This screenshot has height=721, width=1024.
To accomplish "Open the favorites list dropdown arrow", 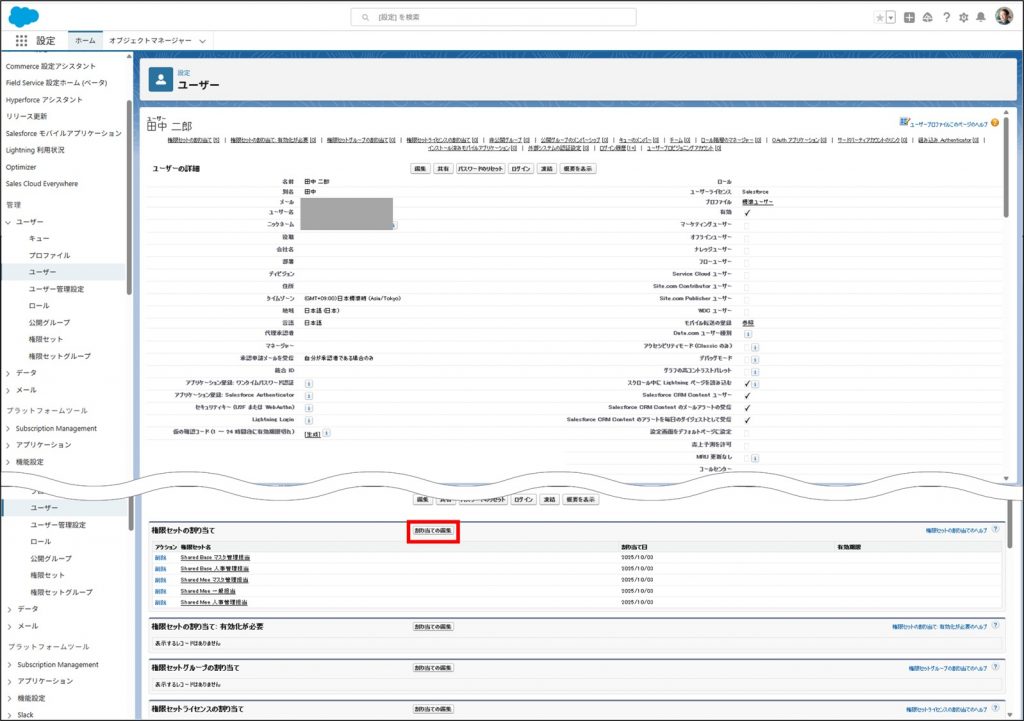I will (890, 17).
